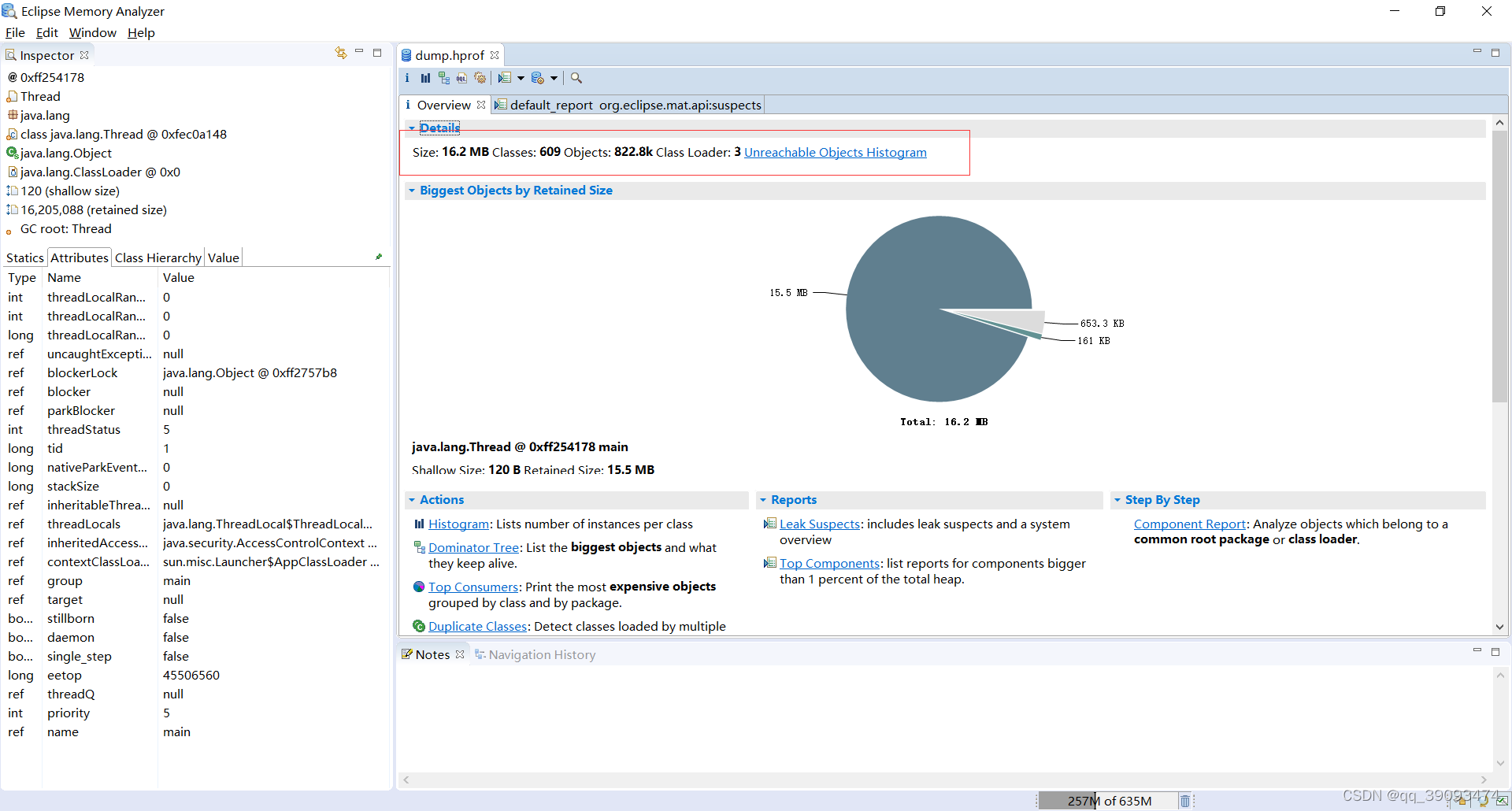Switch to the Class Hierarchy tab
Viewport: 1512px width, 811px height.
[158, 257]
